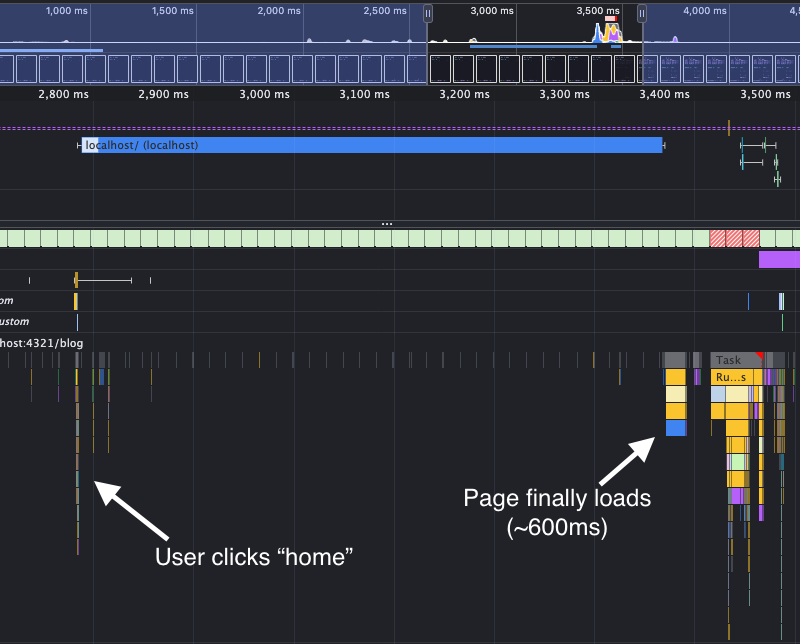Click the yellow marker line above the network track
Image resolution: width=800 pixels, height=644 pixels.
click(728, 127)
